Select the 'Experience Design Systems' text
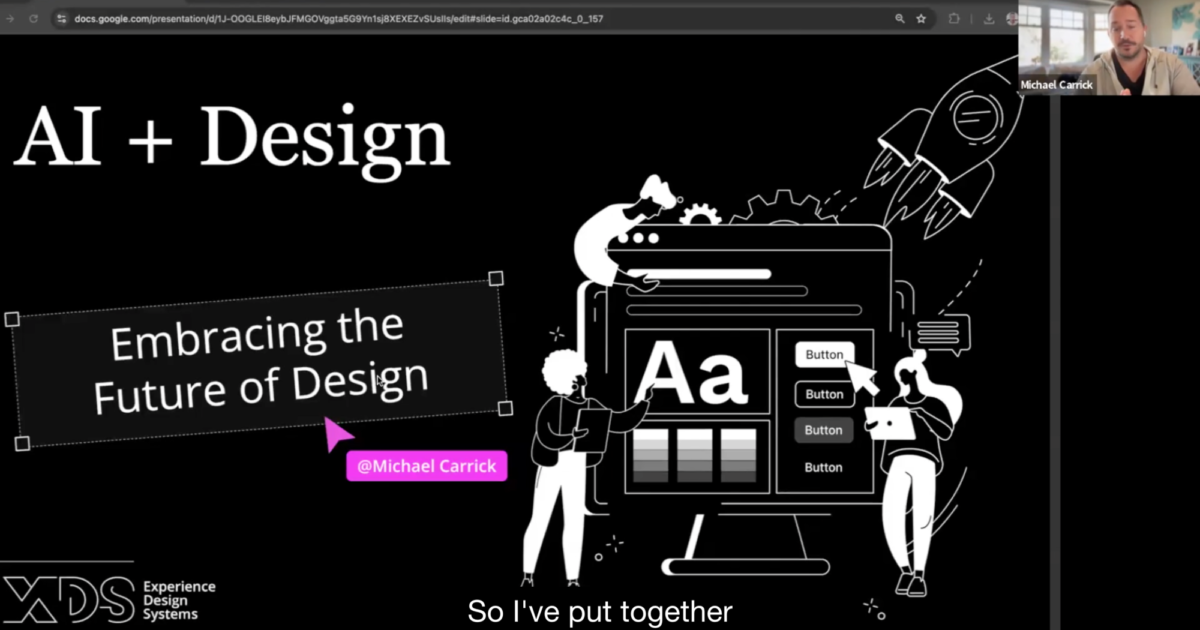The image size is (1200, 630). (179, 600)
